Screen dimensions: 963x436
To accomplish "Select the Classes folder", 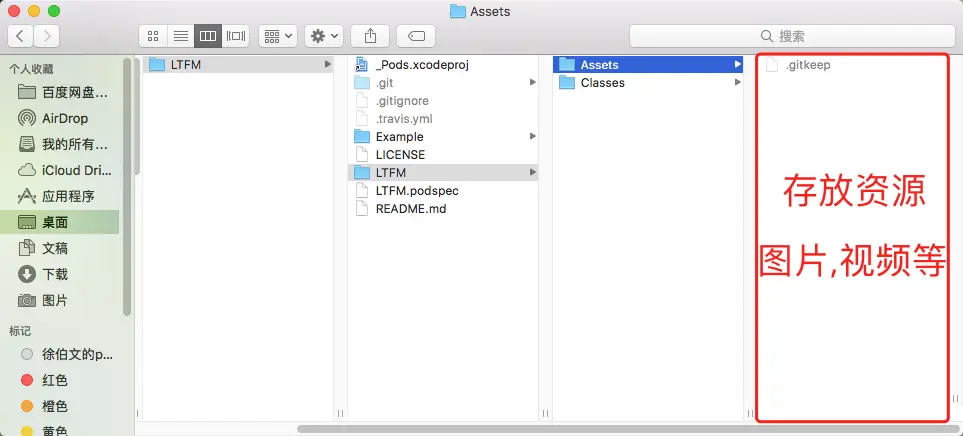I will pyautogui.click(x=648, y=82).
